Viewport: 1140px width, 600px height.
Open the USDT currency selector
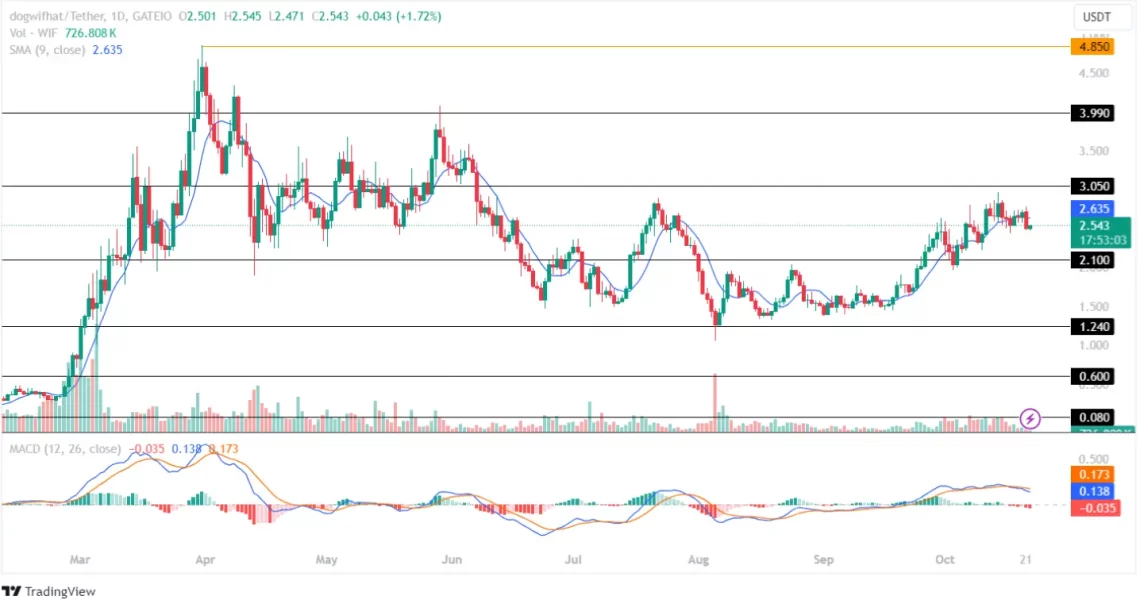click(1099, 17)
